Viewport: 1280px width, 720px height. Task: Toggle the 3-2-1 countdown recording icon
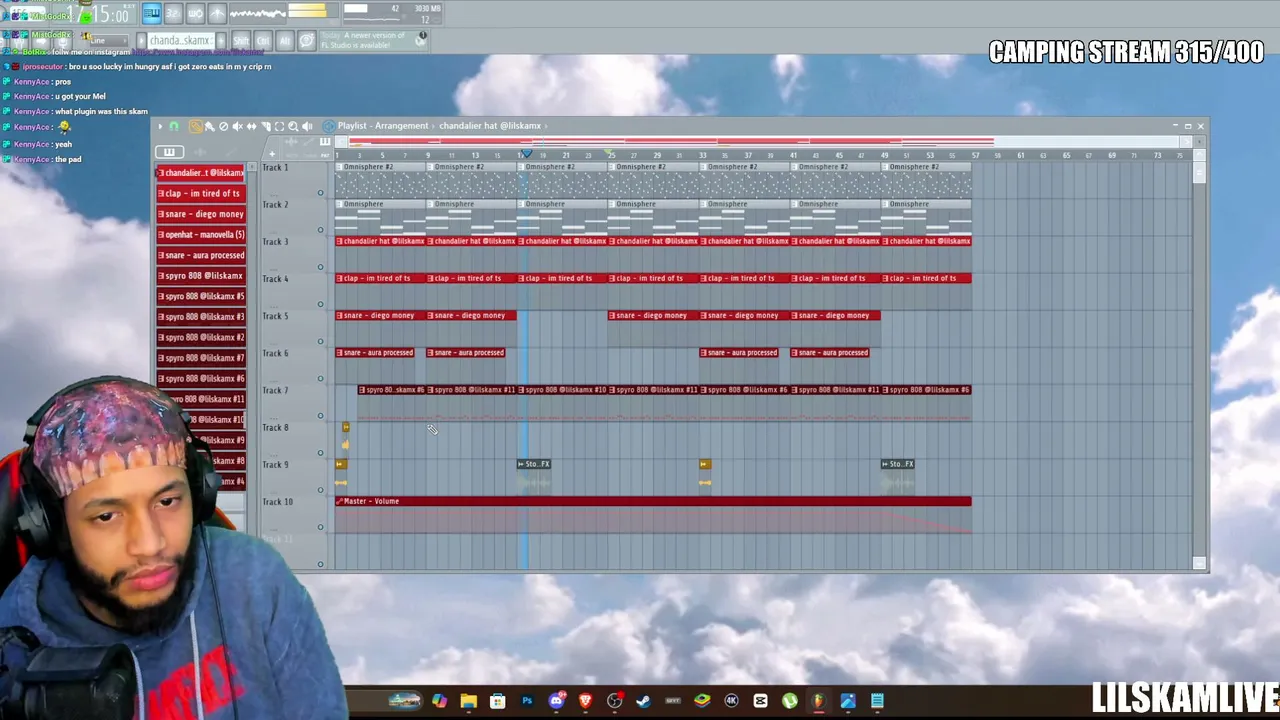point(174,13)
